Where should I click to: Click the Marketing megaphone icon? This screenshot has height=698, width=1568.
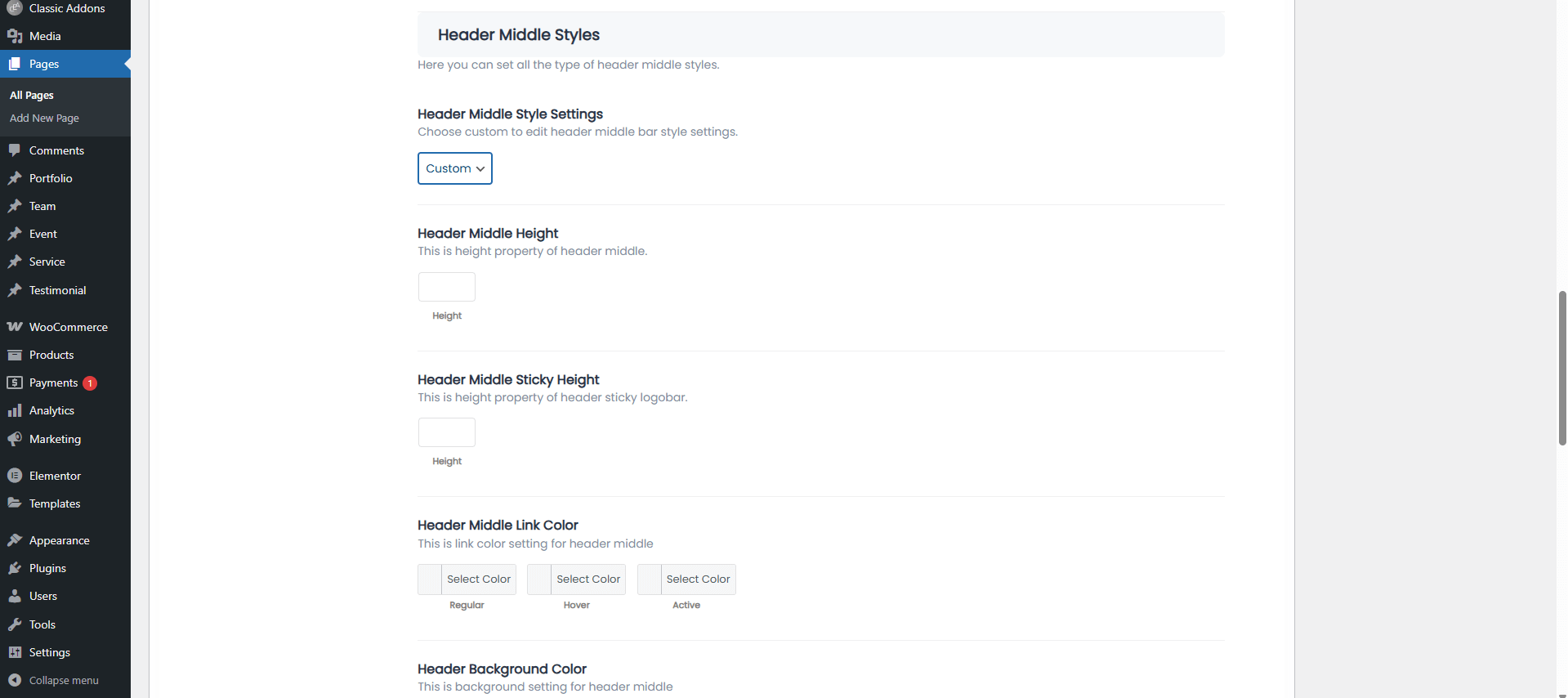click(15, 439)
